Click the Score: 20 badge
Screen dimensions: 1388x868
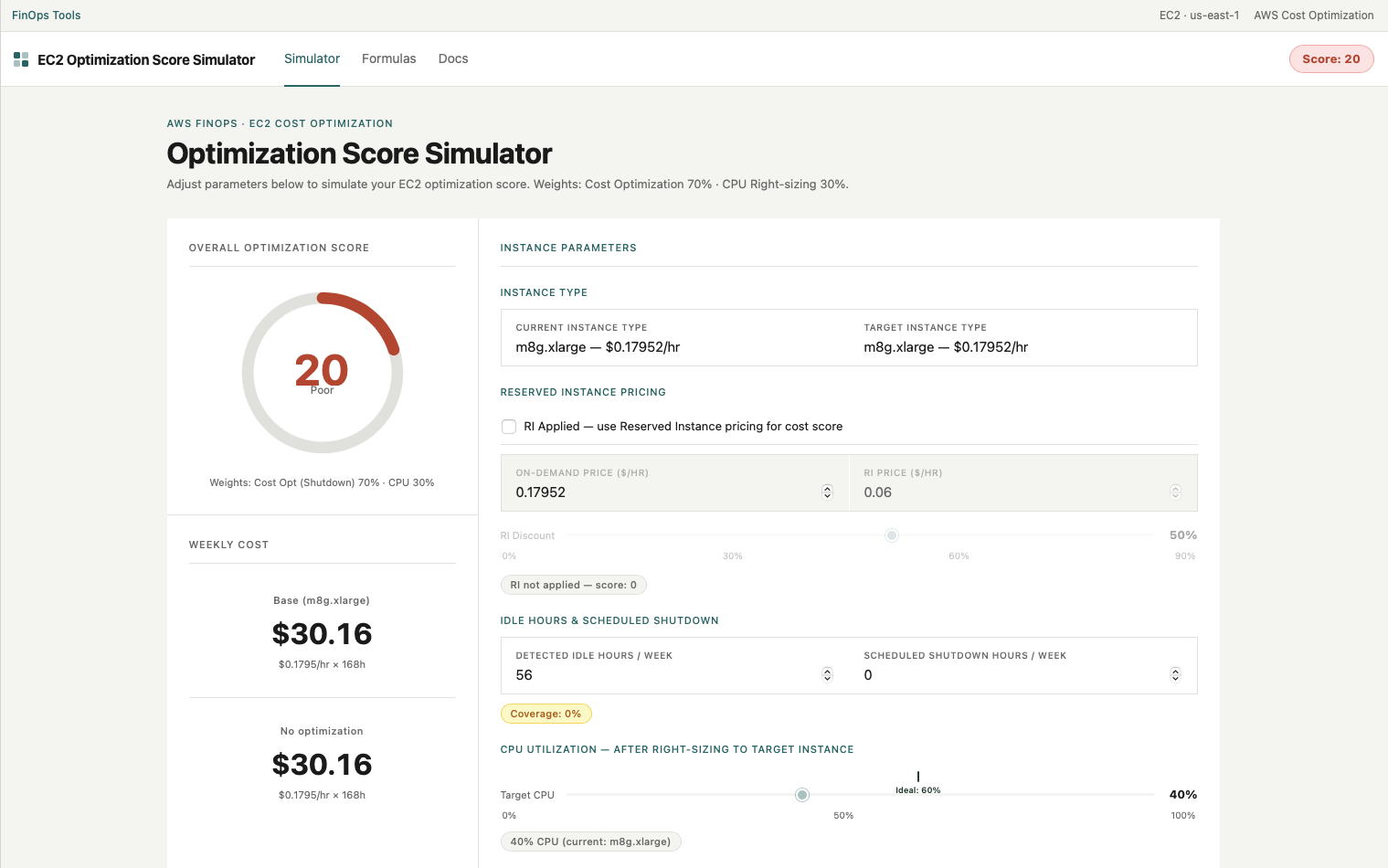click(1330, 58)
